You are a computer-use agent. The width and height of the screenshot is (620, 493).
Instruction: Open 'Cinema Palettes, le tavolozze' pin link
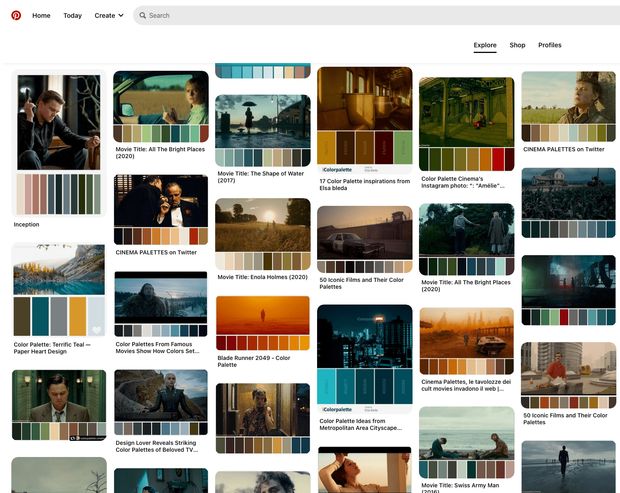click(x=466, y=385)
